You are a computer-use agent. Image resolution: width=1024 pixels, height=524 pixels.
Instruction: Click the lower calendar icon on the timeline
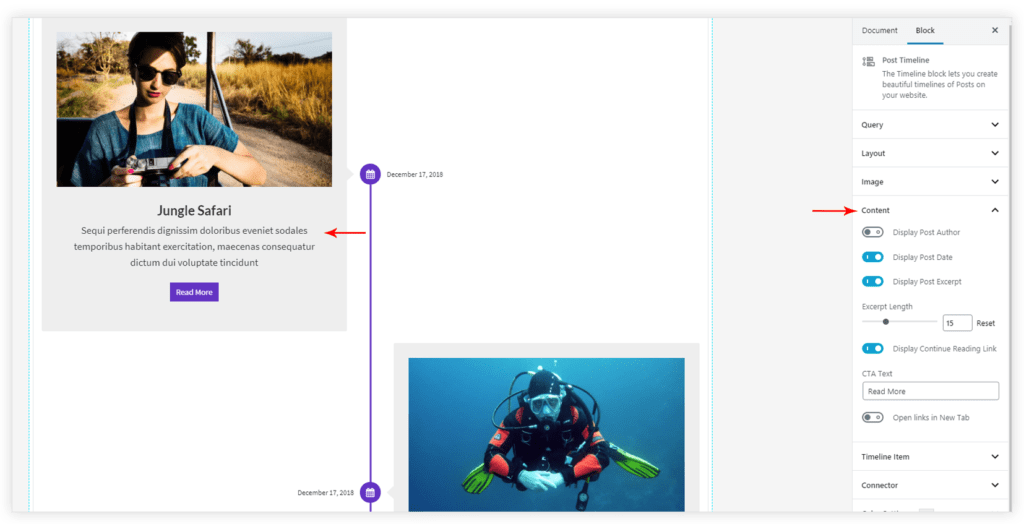(370, 492)
